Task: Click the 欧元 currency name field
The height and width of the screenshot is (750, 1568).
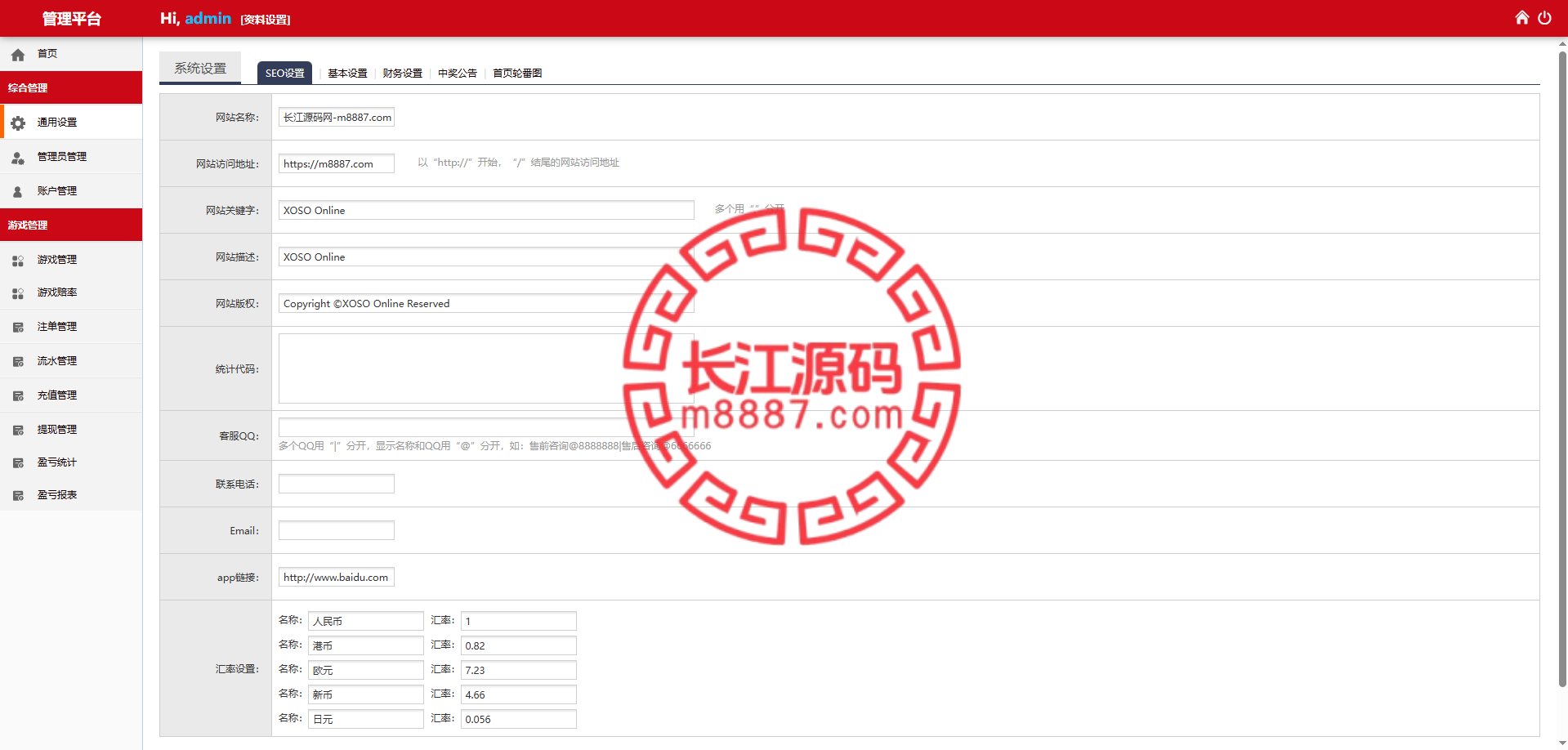Action: [x=366, y=670]
